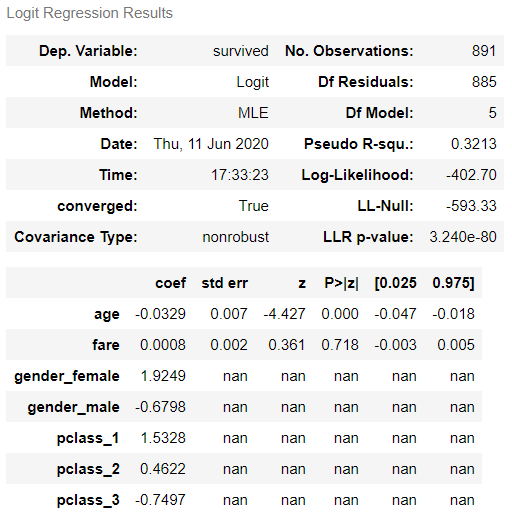Click age std err 0.007
Screen dimensions: 512x513
[x=229, y=314]
